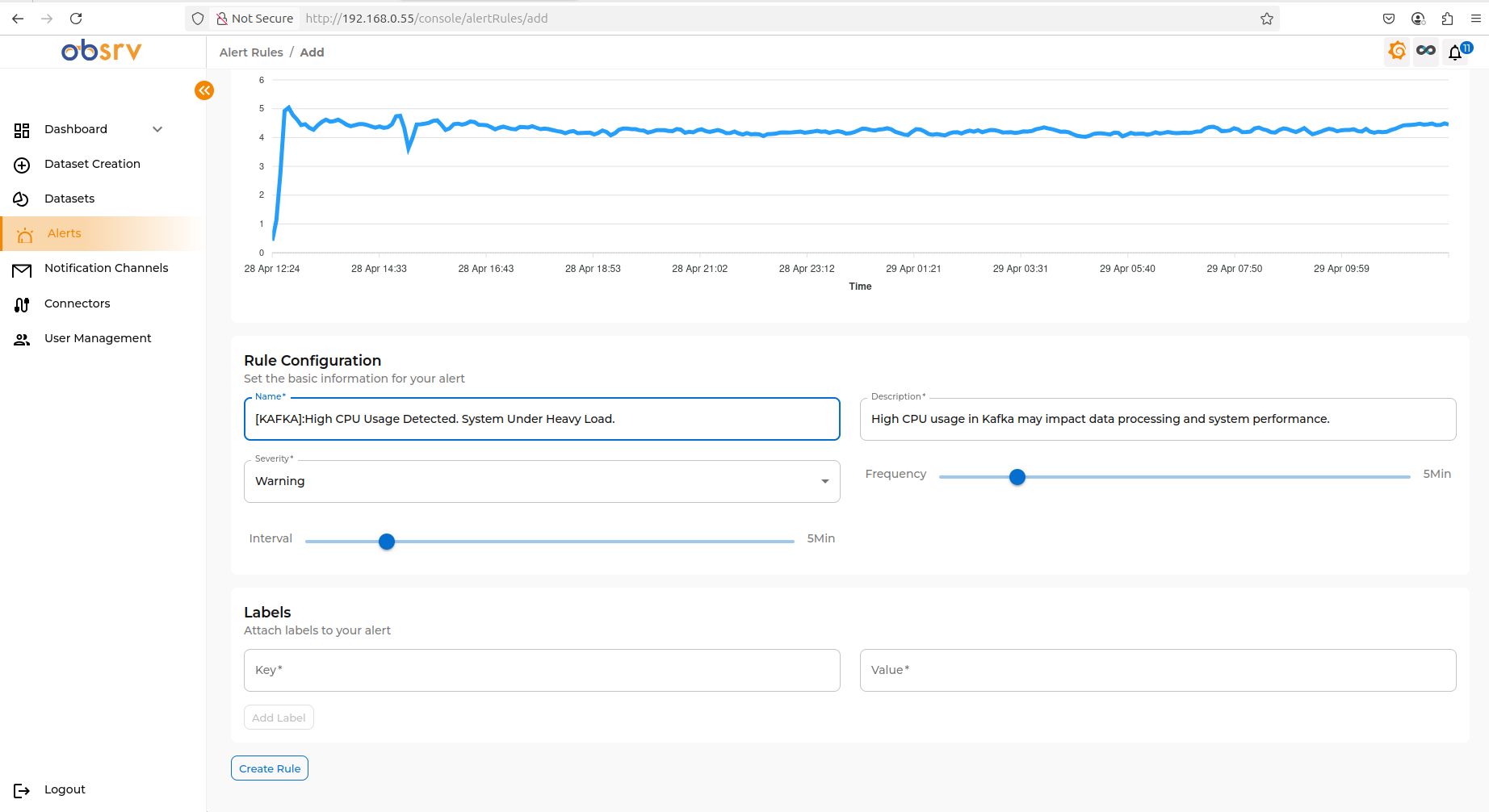Open the browser extensions puzzle icon
Screen dimensions: 1489x812
click(x=1447, y=19)
